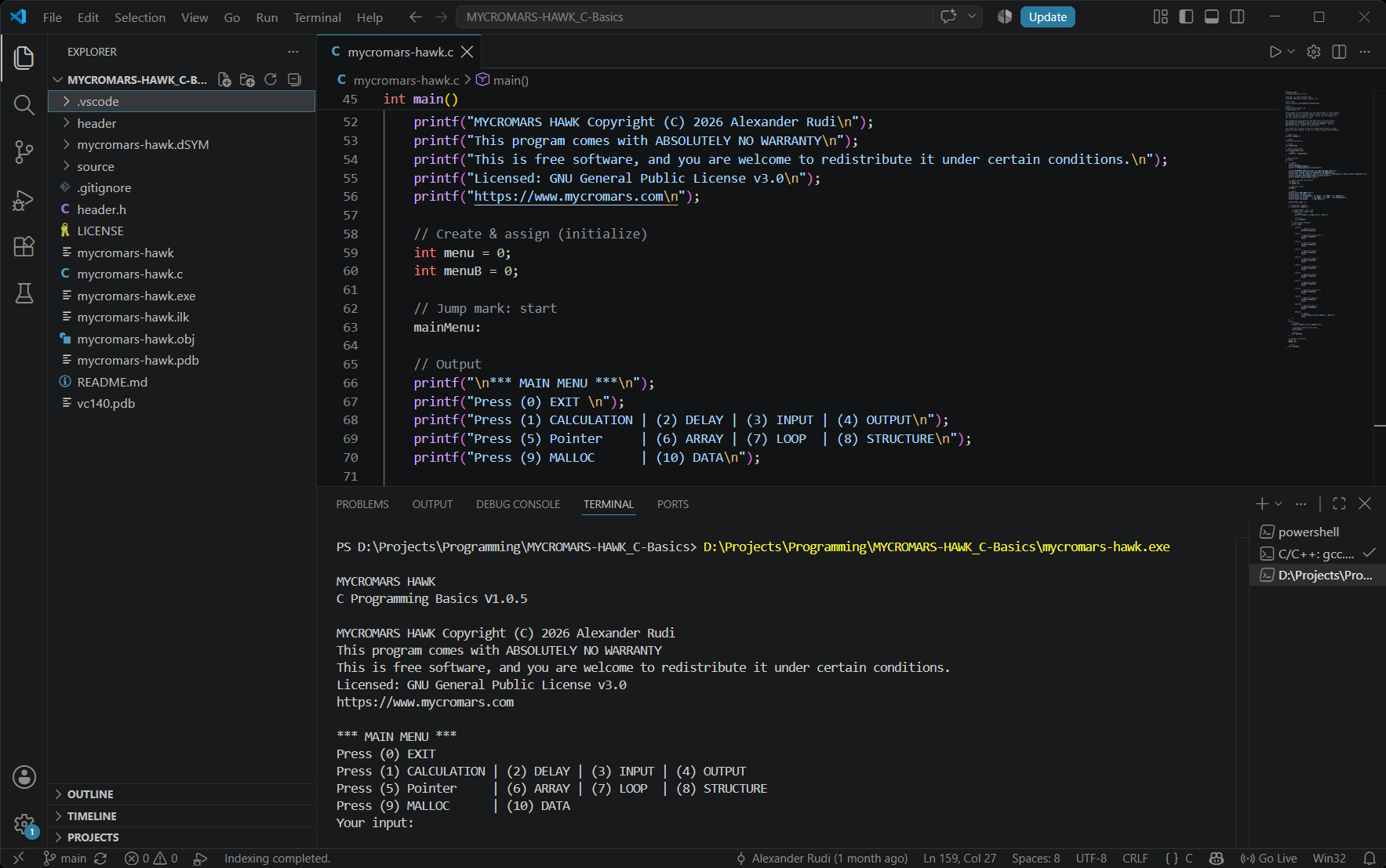
Task: Split the editor to the right
Action: 1339,52
